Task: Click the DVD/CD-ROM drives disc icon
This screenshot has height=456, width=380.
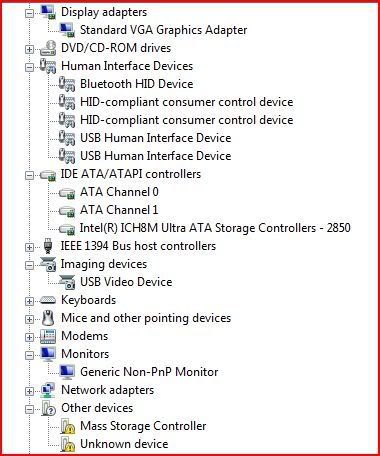Action: [48, 48]
